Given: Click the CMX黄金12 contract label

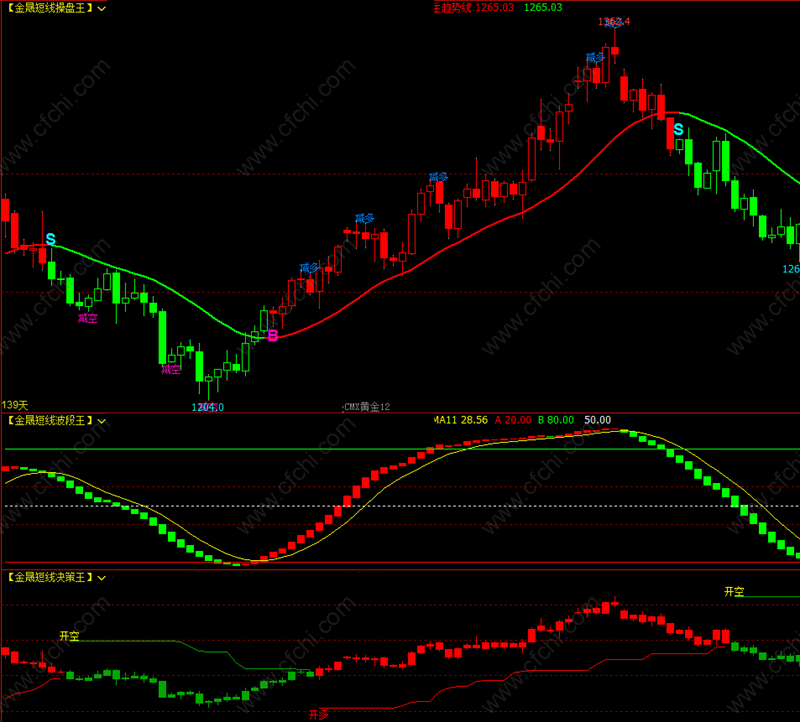Looking at the screenshot, I should [x=367, y=407].
